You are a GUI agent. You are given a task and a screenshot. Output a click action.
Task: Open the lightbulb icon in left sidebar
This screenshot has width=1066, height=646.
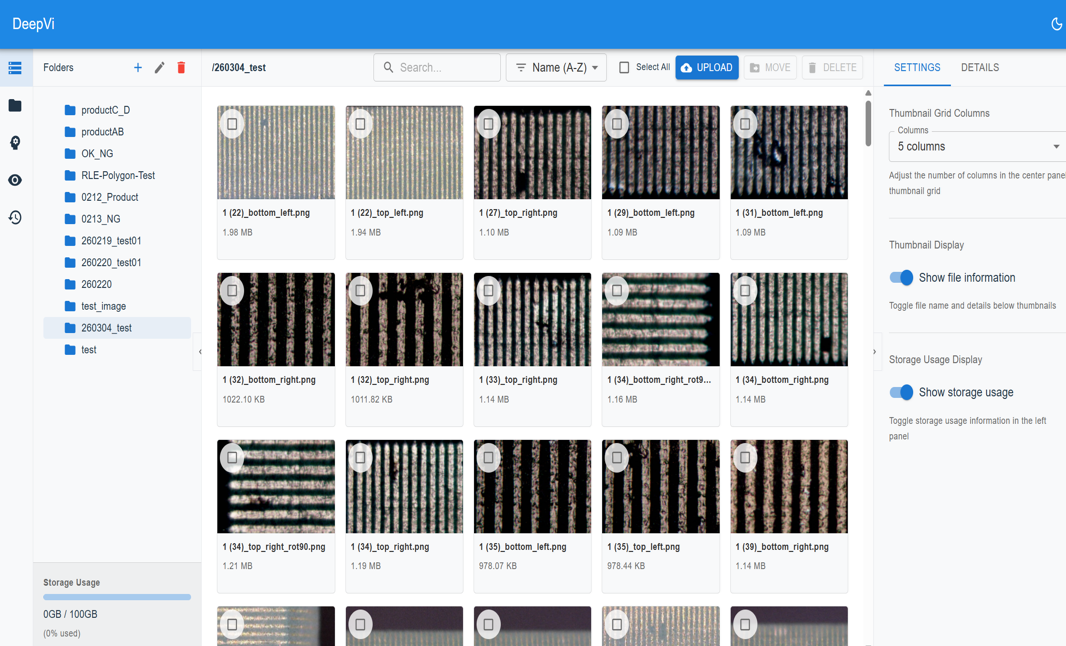tap(15, 143)
